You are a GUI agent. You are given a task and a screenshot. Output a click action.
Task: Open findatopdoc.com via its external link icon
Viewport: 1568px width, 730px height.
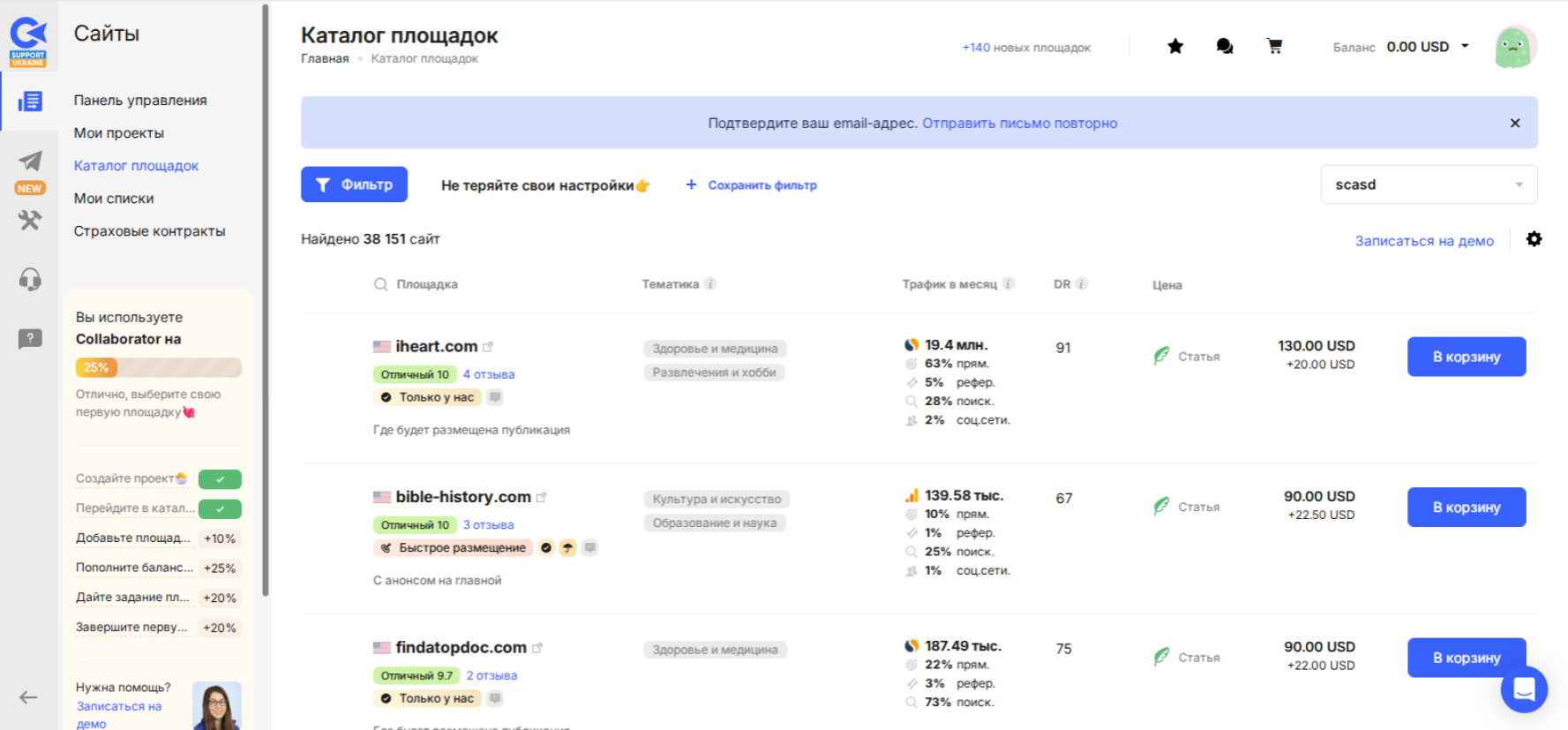point(537,648)
